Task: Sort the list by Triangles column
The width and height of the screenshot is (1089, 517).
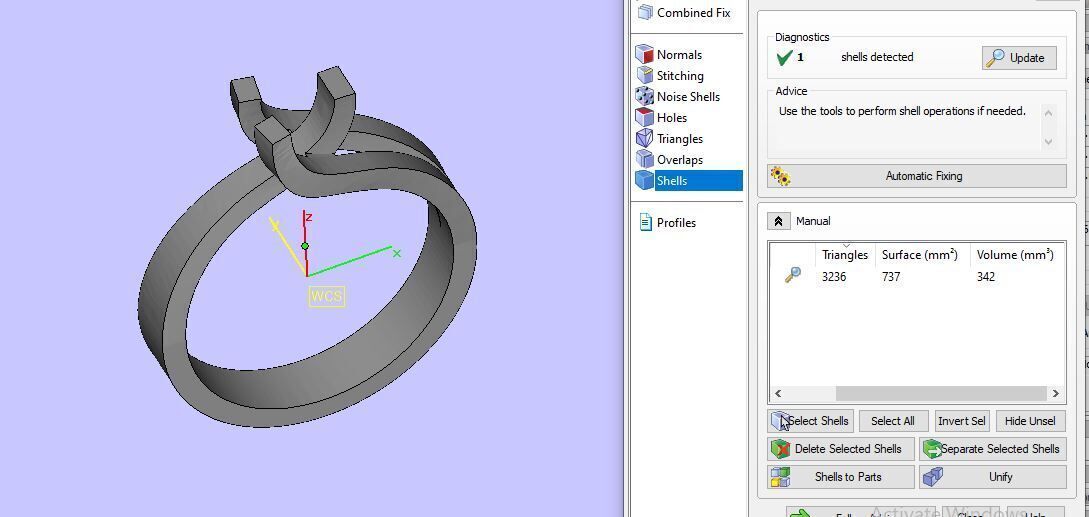Action: (x=845, y=255)
